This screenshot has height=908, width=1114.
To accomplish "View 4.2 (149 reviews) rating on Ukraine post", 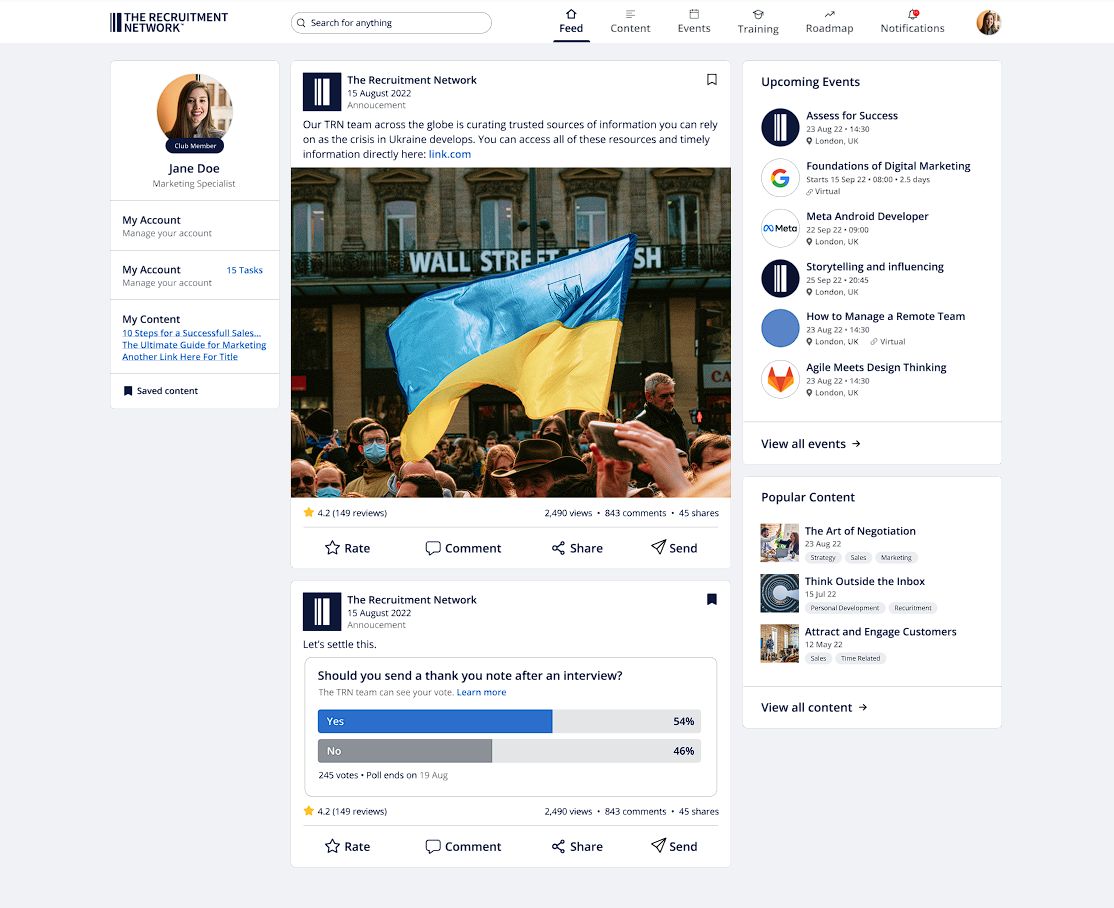I will (345, 513).
